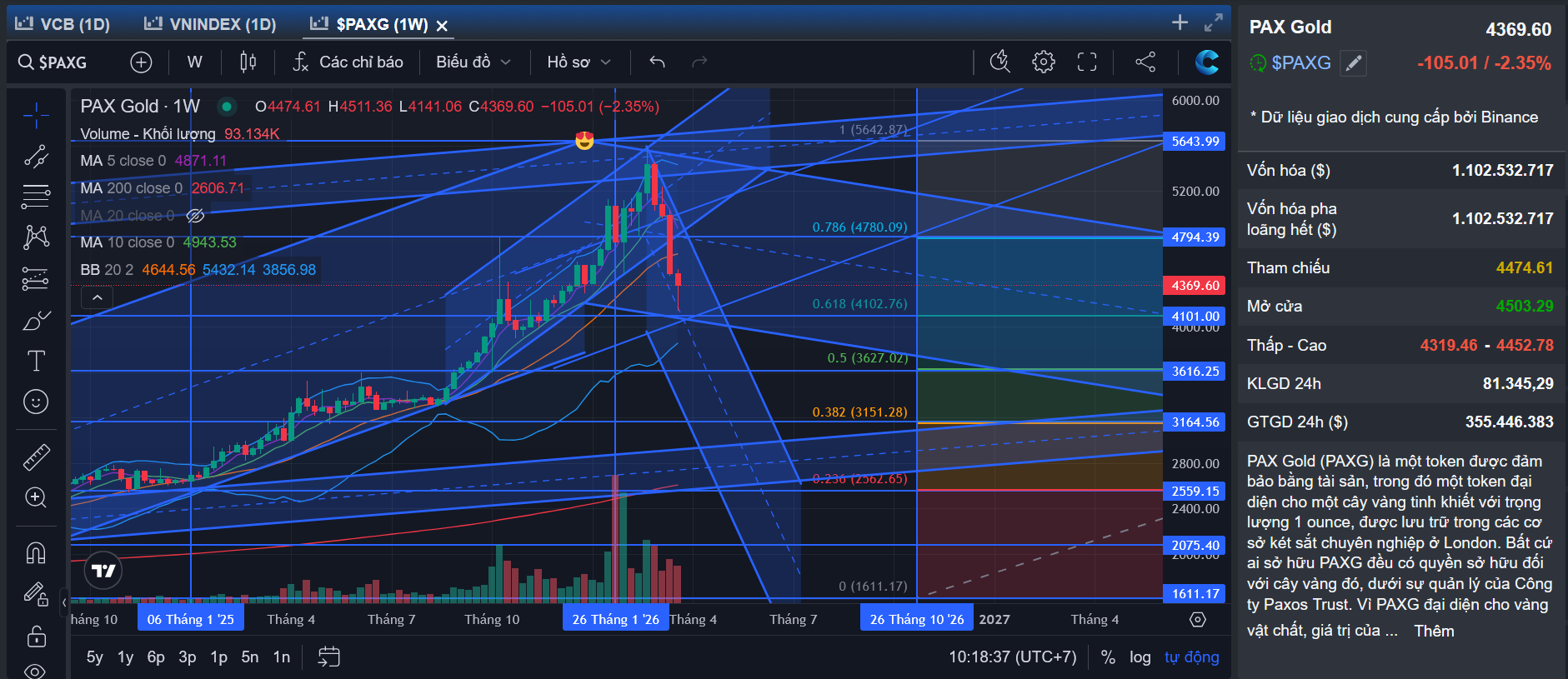Viewport: 1568px width, 679px height.
Task: Click the 4369.60 current price label on axis
Action: (x=1195, y=286)
